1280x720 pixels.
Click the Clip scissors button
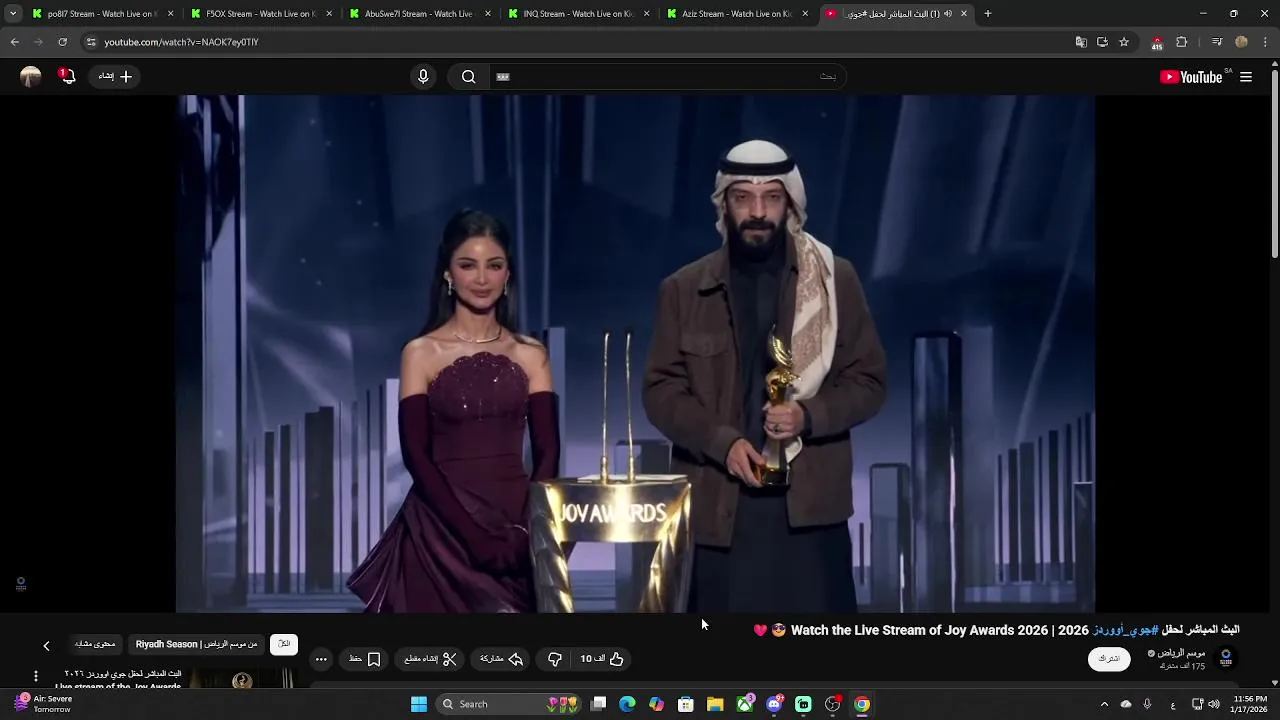(431, 659)
